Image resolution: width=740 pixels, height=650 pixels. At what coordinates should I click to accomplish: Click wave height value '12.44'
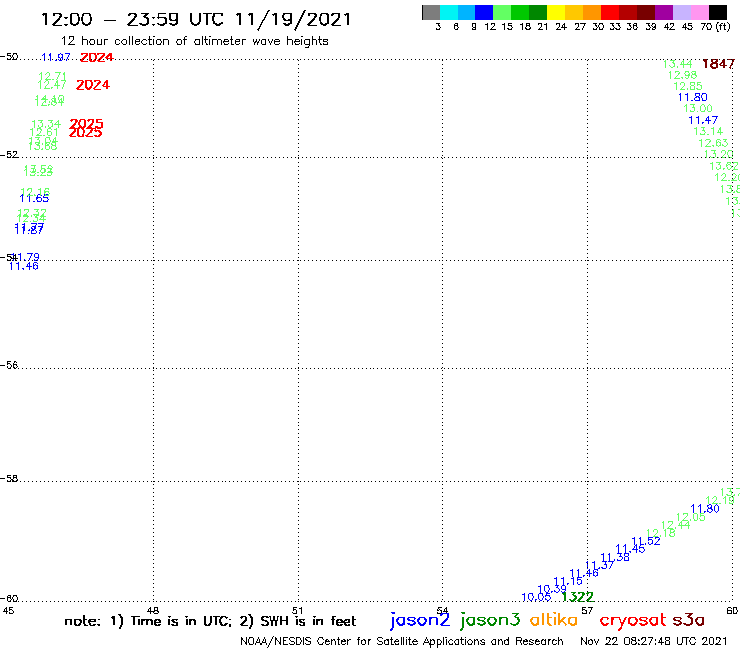pos(675,525)
